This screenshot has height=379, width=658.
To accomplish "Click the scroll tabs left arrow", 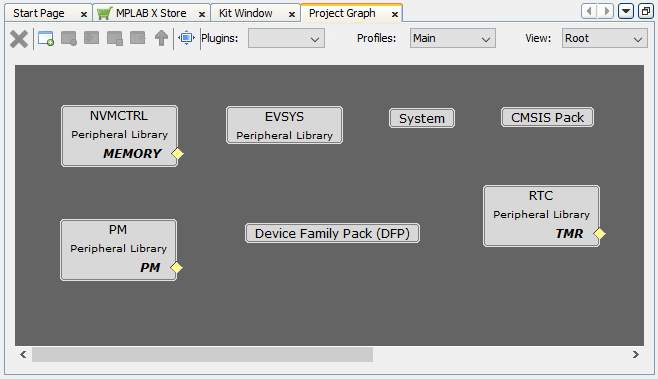I will [x=589, y=11].
